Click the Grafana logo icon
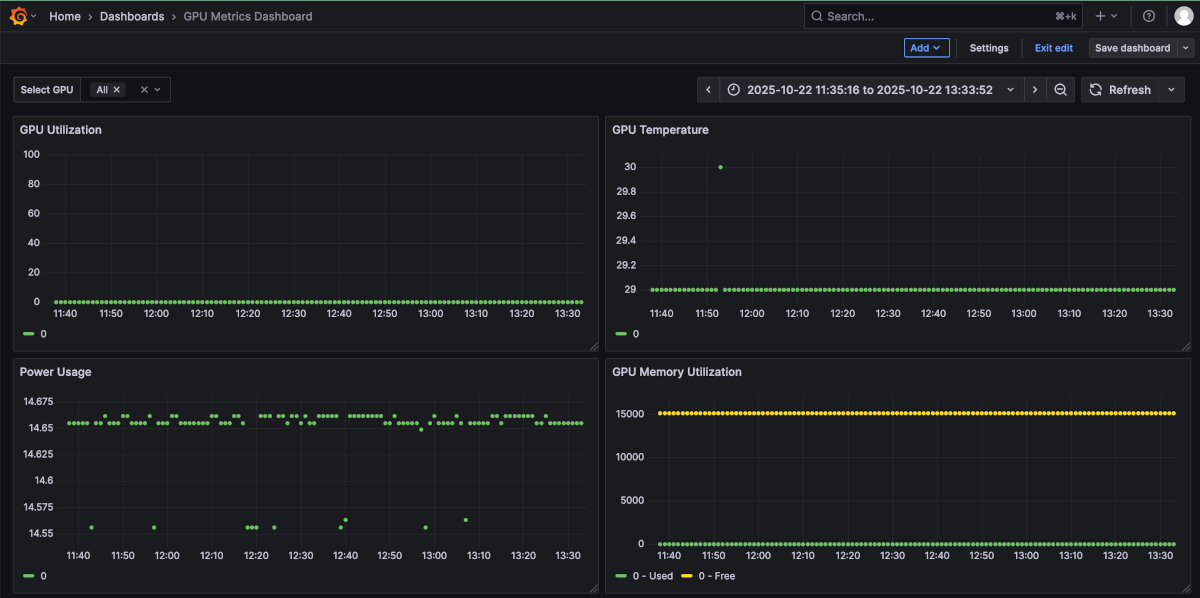1200x598 pixels. (x=16, y=16)
